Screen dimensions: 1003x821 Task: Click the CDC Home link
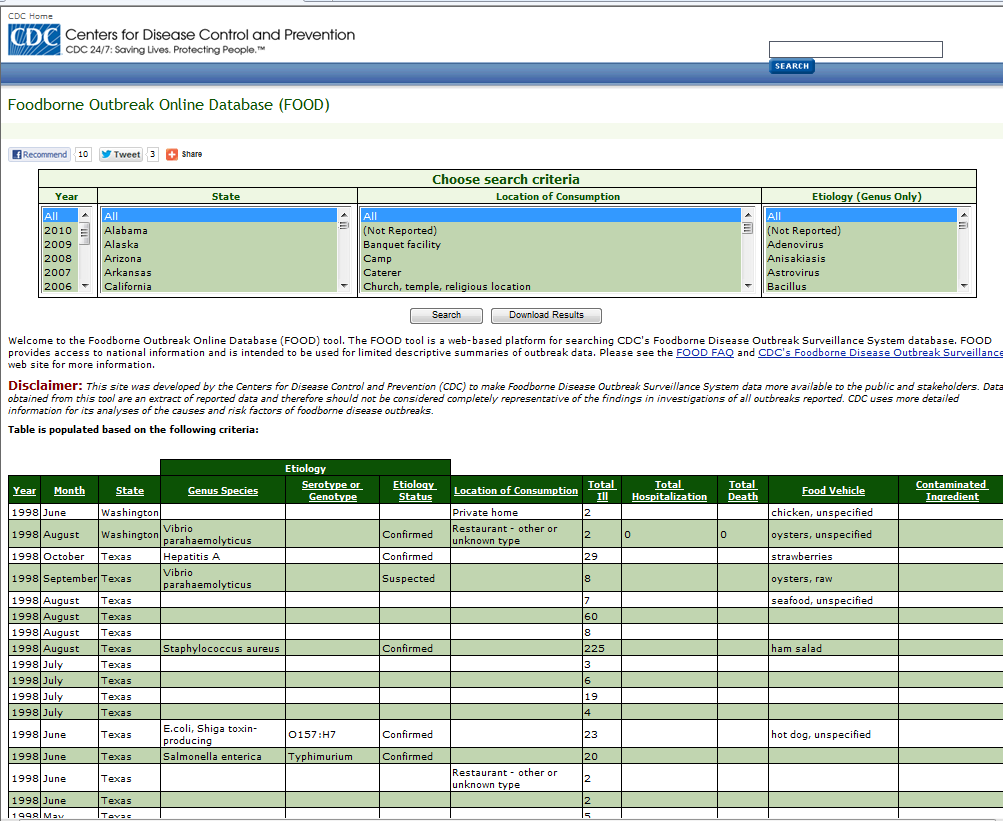pyautogui.click(x=31, y=17)
